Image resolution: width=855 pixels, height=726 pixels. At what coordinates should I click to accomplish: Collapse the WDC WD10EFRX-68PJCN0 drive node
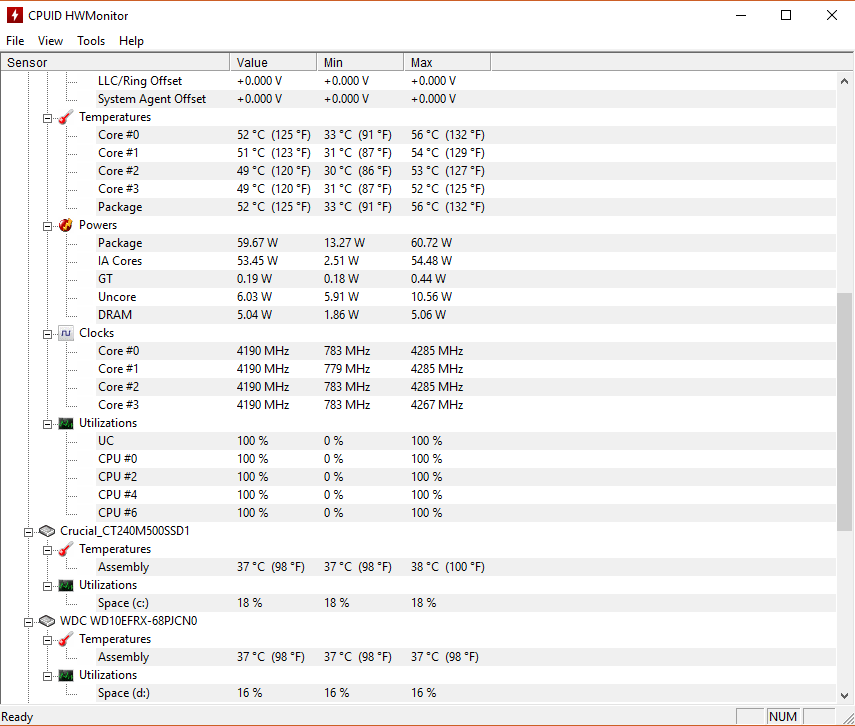(x=28, y=622)
